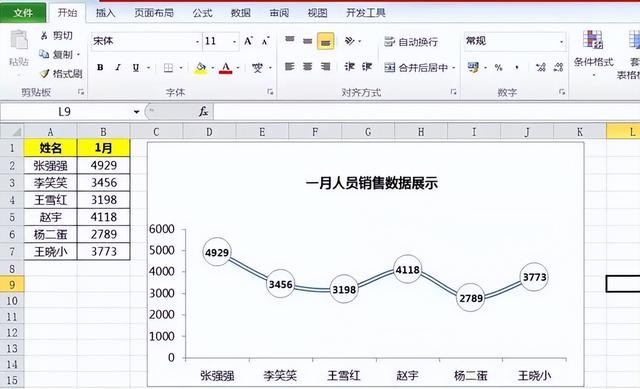Click the 2789 data marker on chart
Viewport: 640px width, 389px height.
(x=471, y=298)
